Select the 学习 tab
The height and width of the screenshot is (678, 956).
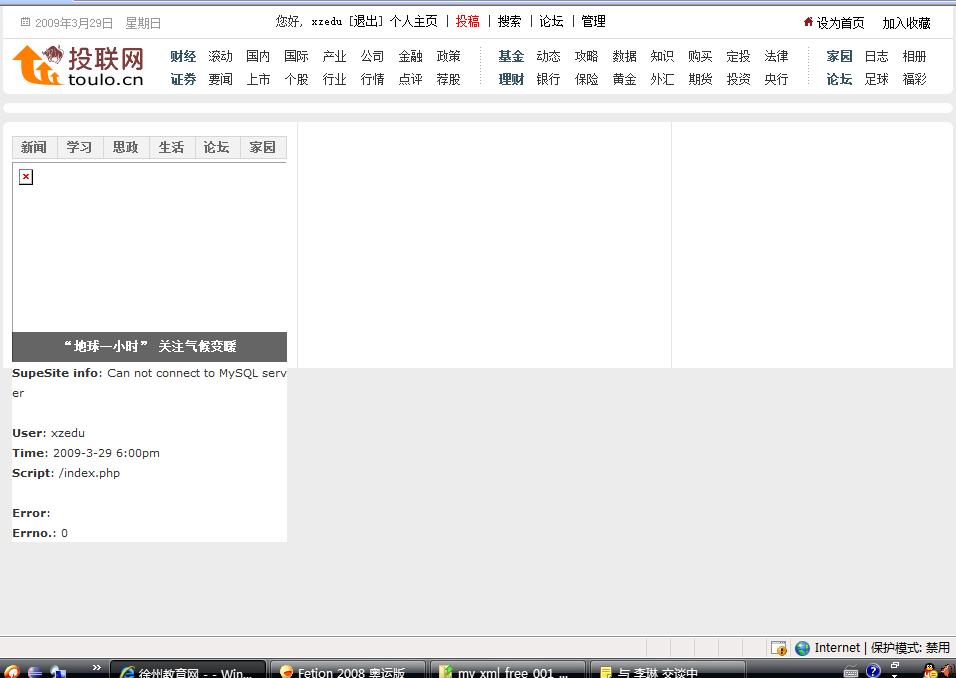click(x=80, y=148)
